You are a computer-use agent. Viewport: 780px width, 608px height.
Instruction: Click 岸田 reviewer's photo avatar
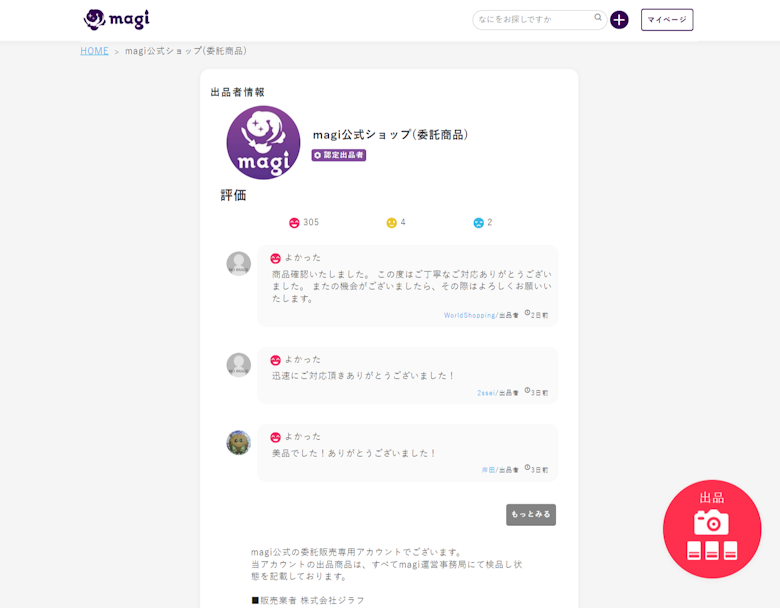[x=239, y=442]
